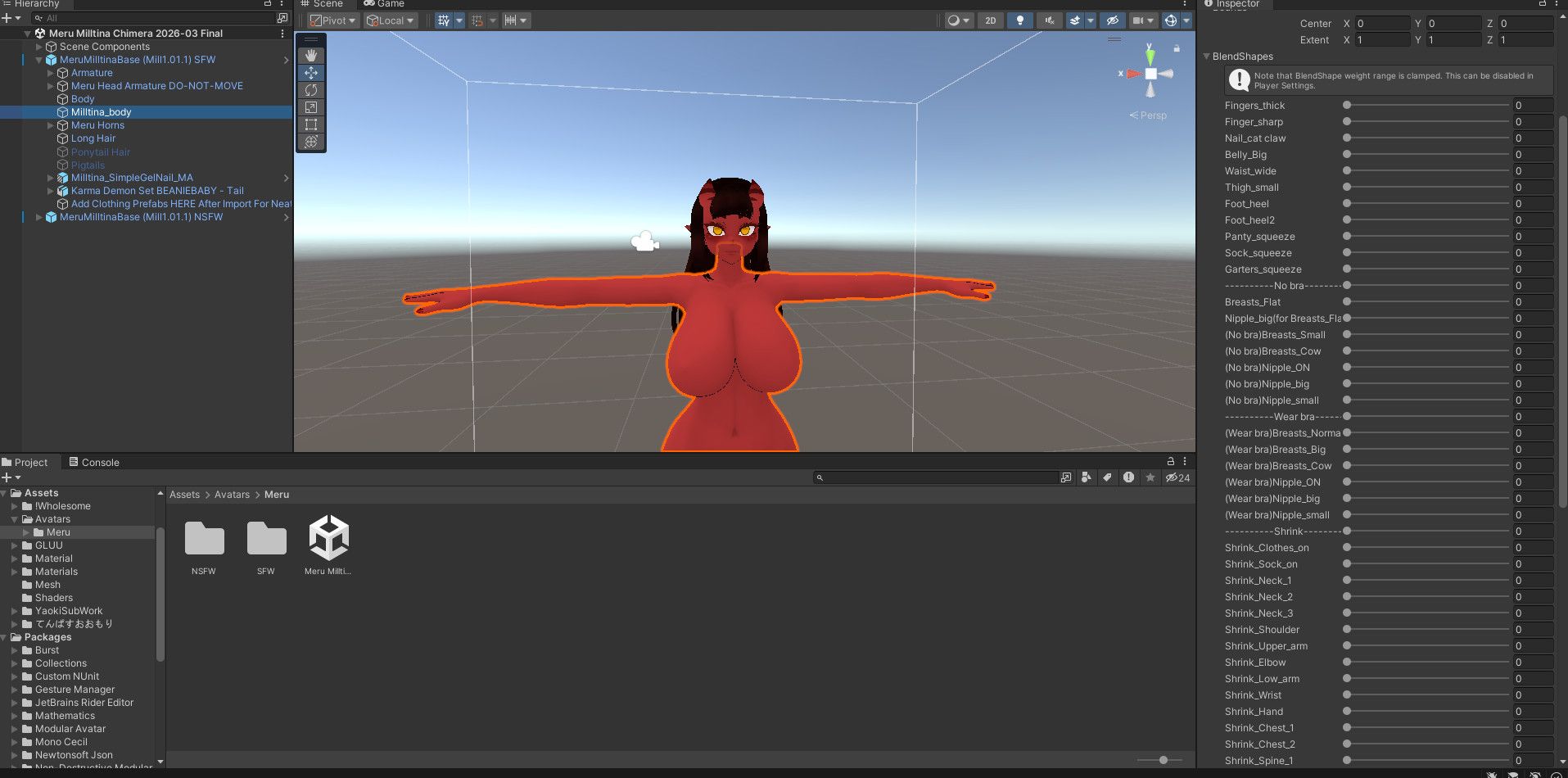This screenshot has width=1568, height=778.
Task: Navigate to Avatars in the breadcrumb
Action: pos(232,495)
